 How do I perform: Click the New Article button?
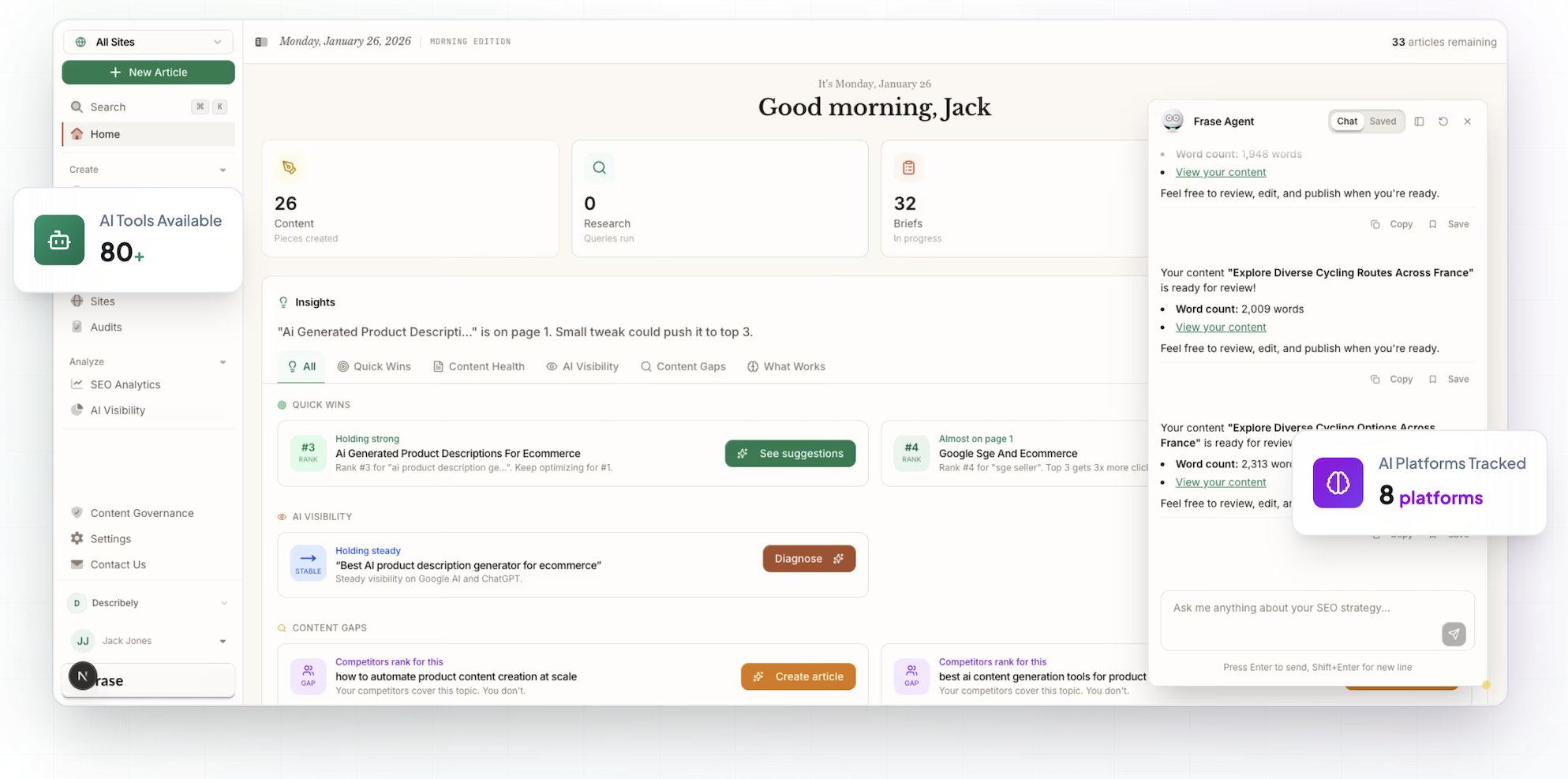click(148, 73)
